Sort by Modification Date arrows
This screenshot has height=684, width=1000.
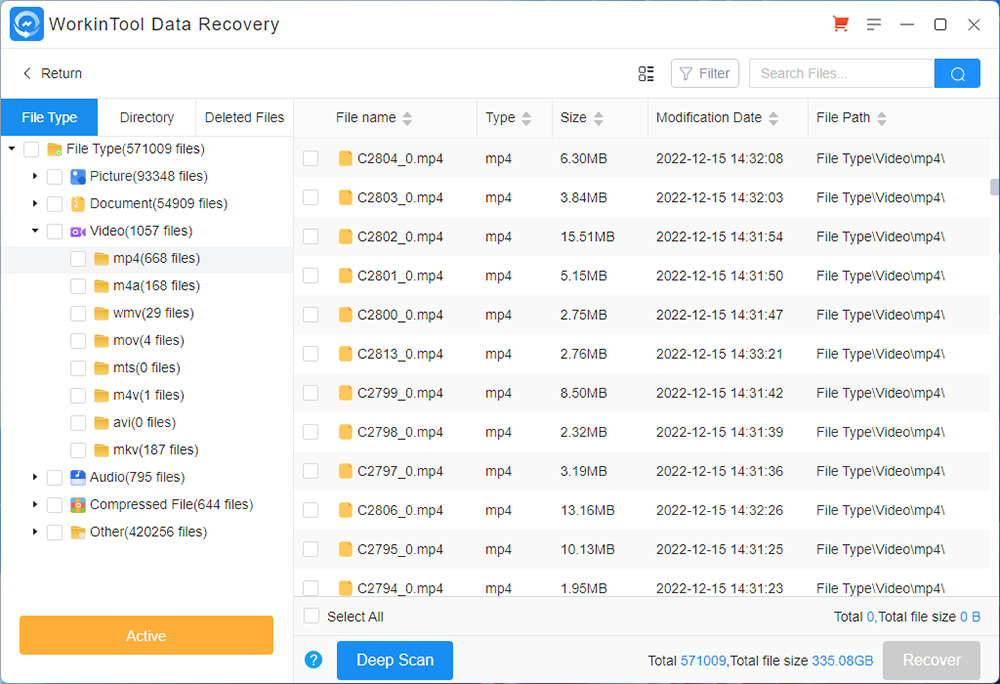[774, 118]
